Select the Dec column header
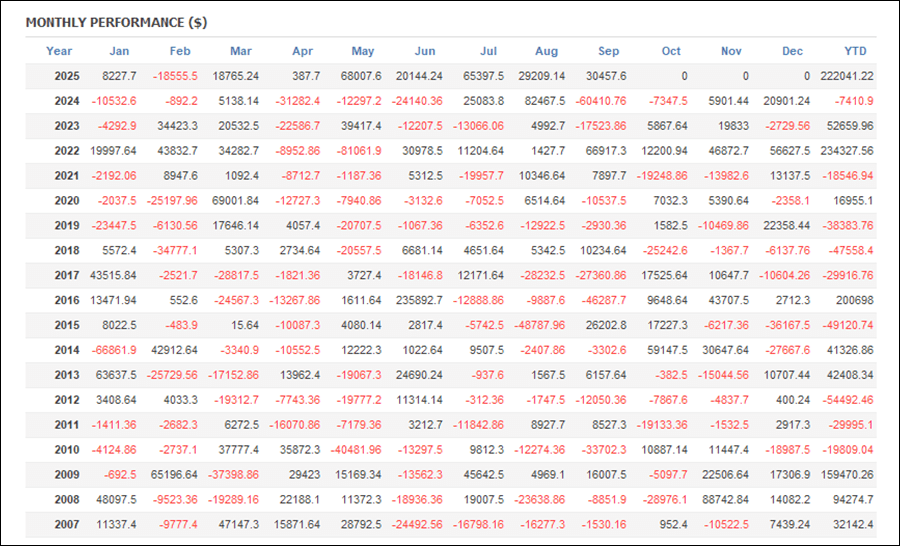The height and width of the screenshot is (546, 900). [792, 51]
